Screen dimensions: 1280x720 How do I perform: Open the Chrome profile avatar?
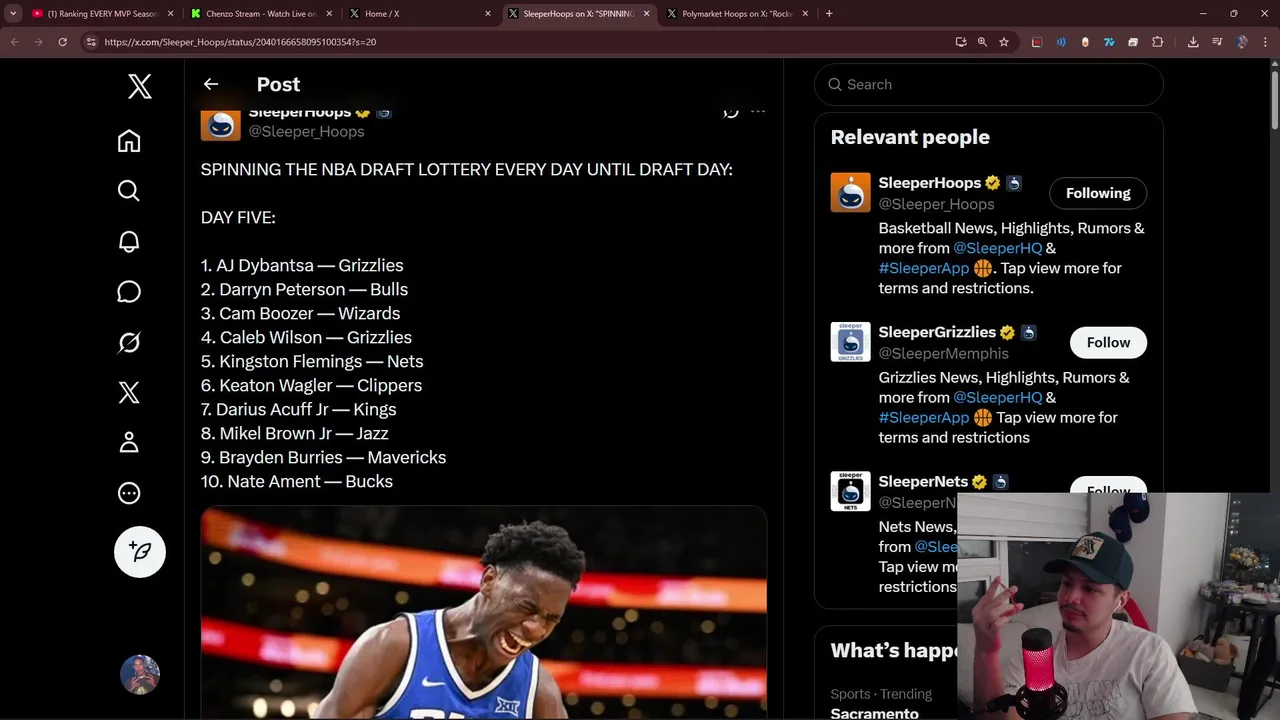pyautogui.click(x=1242, y=42)
